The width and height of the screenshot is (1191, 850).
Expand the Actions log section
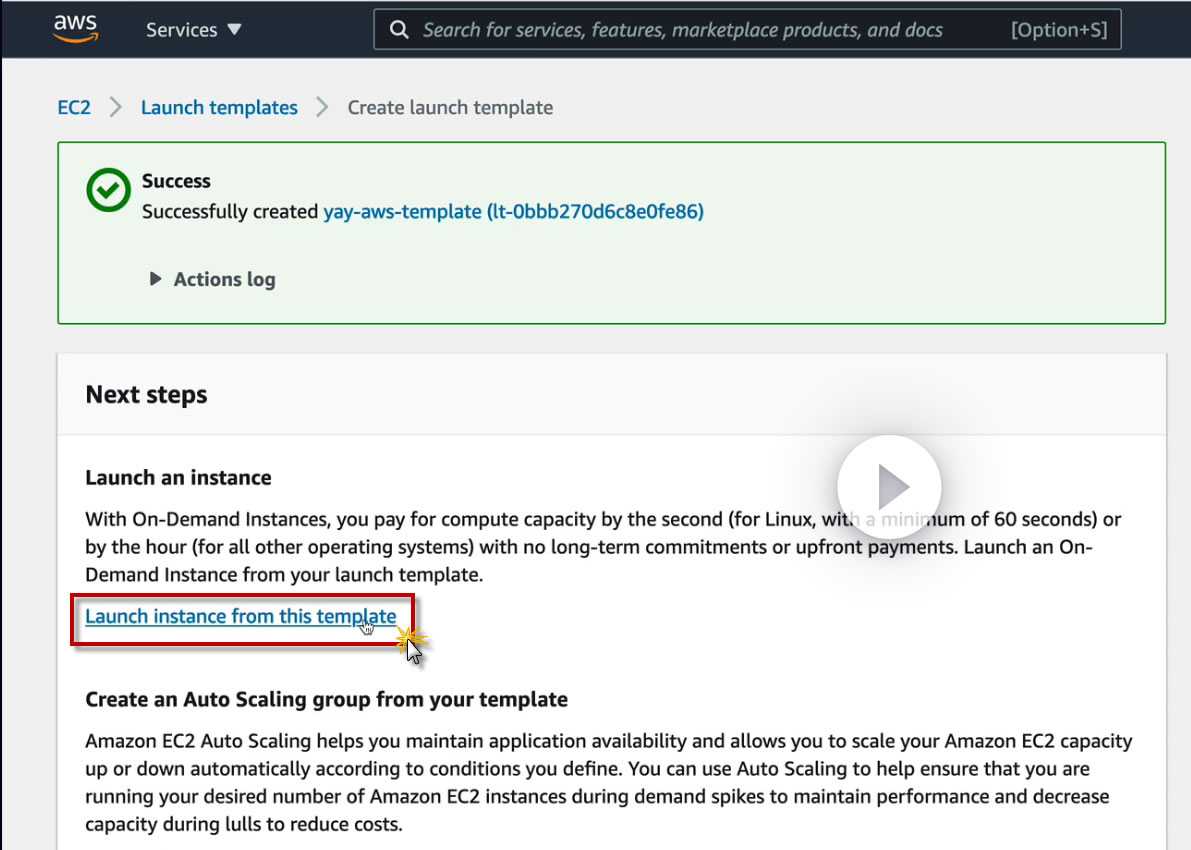pyautogui.click(x=213, y=280)
